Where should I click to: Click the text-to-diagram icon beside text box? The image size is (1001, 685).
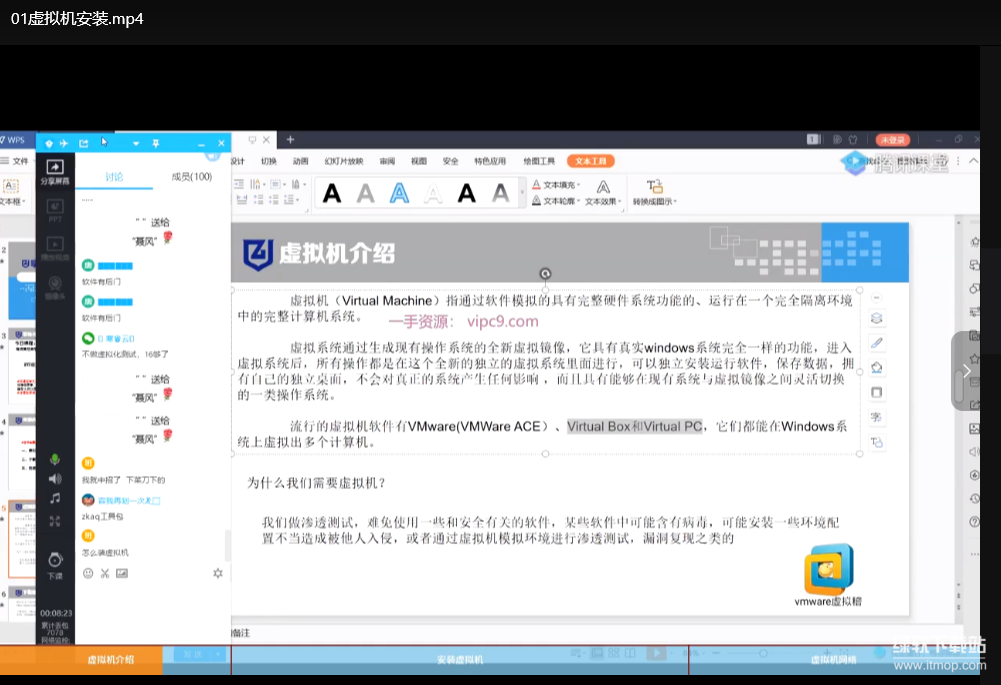tap(877, 442)
